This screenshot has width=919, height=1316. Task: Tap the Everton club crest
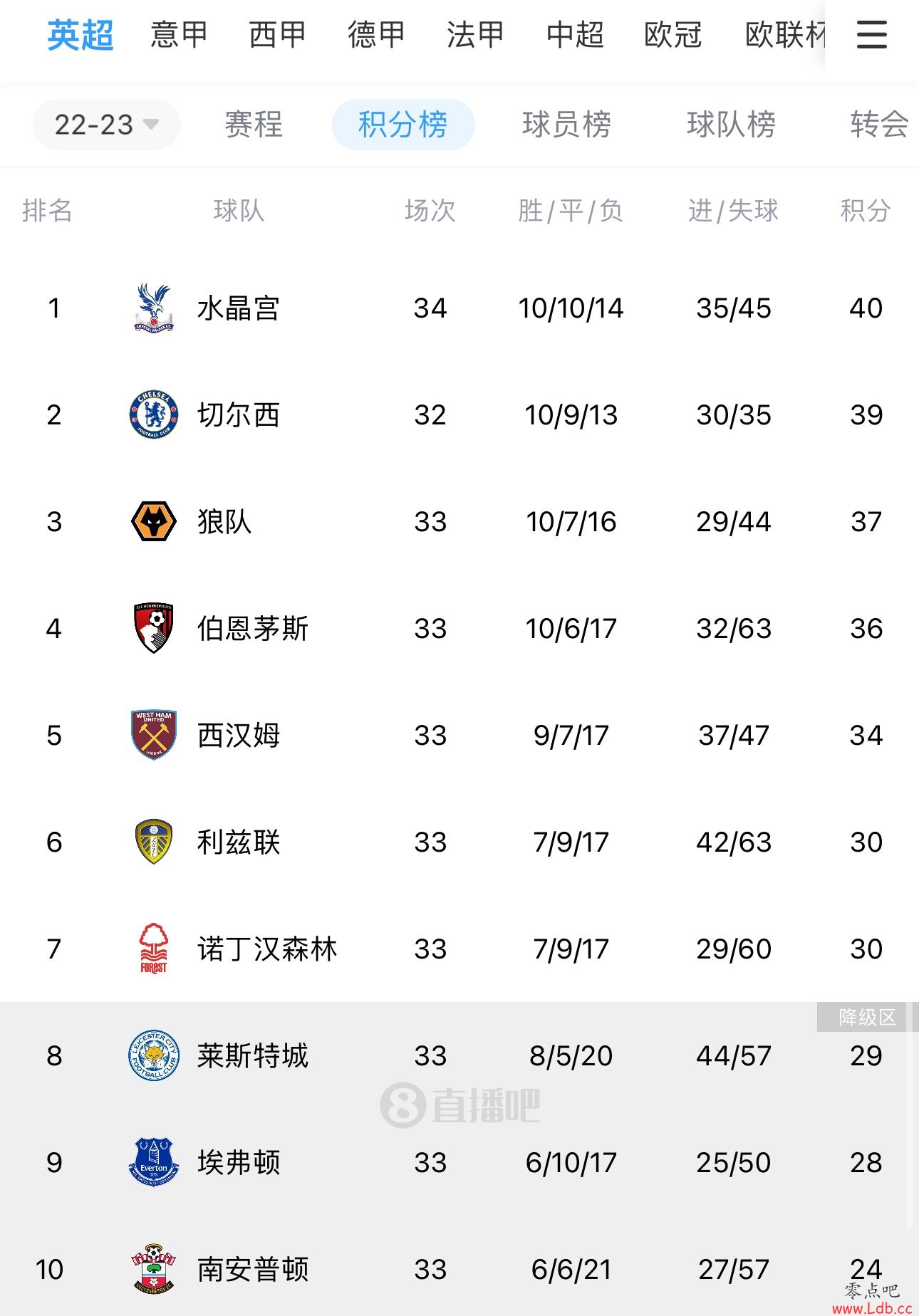click(154, 1162)
